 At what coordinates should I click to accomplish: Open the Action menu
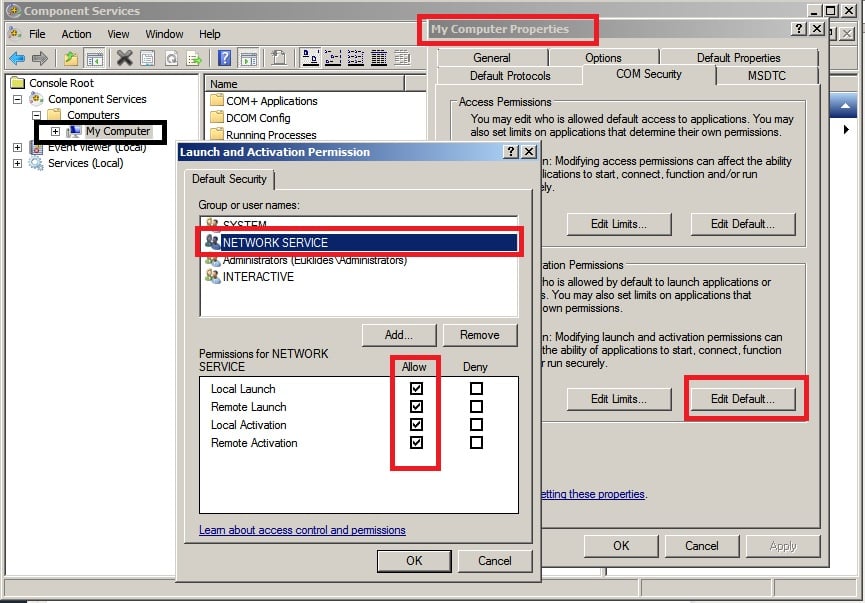[76, 34]
